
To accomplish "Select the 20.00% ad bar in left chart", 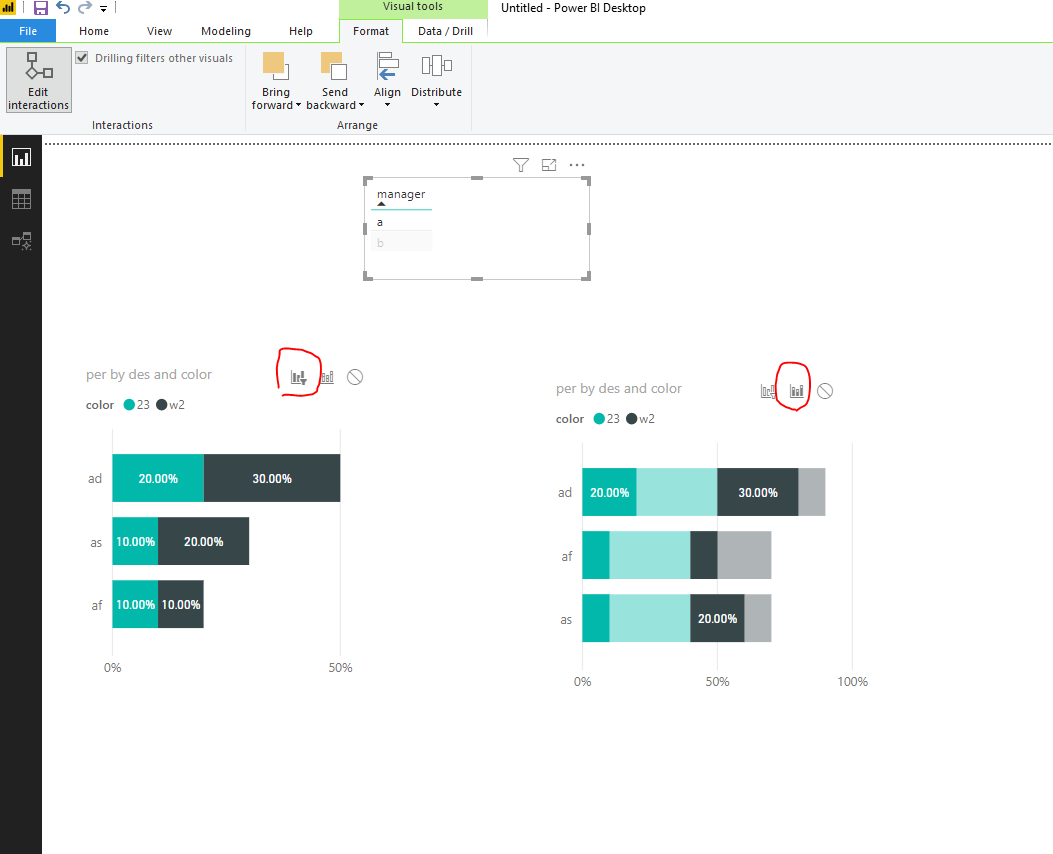I will pos(158,478).
